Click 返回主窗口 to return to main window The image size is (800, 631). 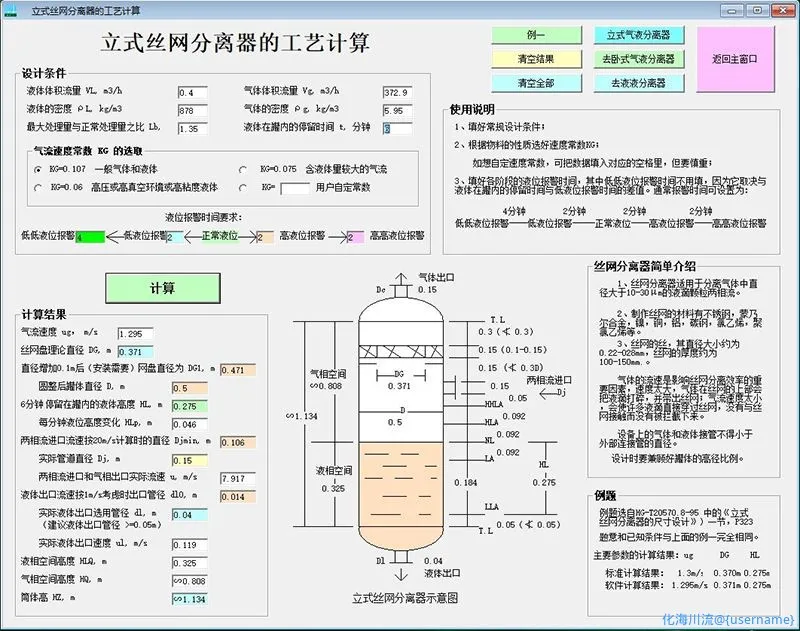tap(735, 59)
